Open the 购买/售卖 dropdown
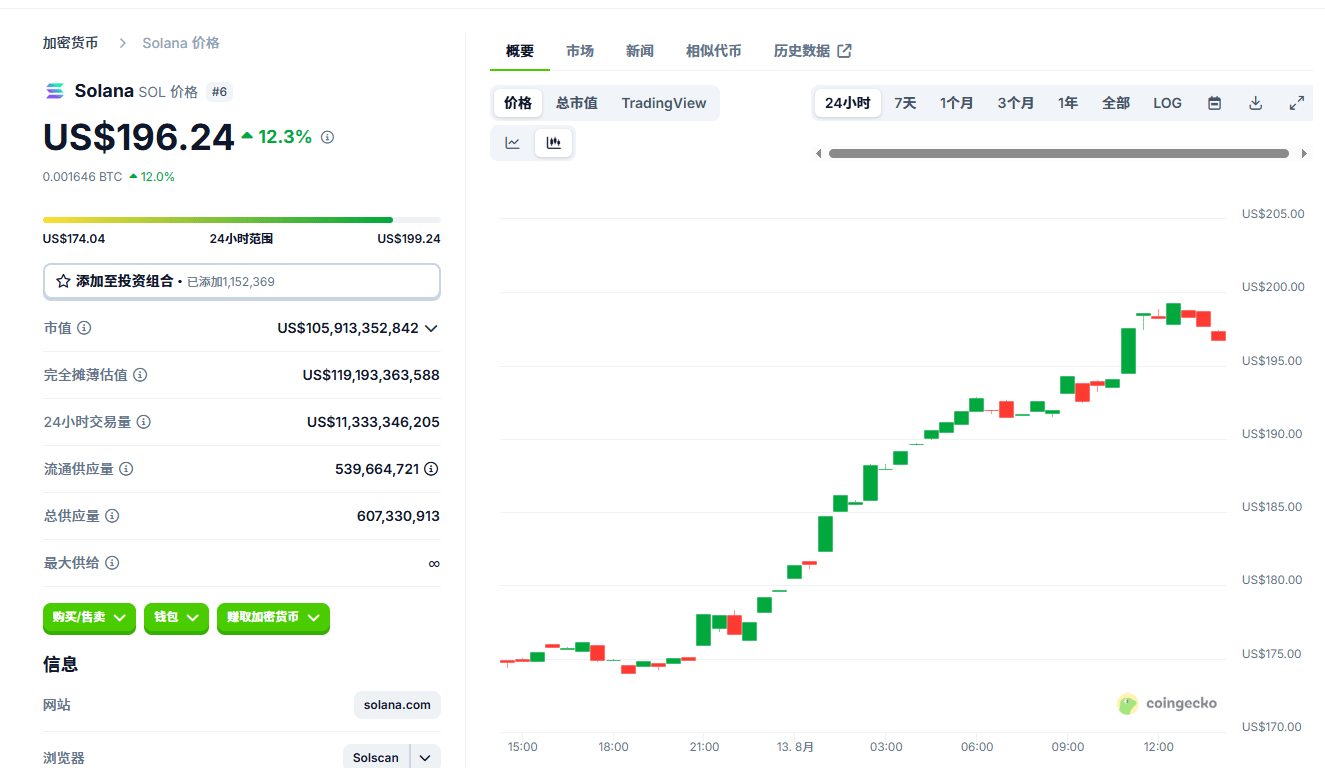The width and height of the screenshot is (1325, 768). pyautogui.click(x=89, y=618)
